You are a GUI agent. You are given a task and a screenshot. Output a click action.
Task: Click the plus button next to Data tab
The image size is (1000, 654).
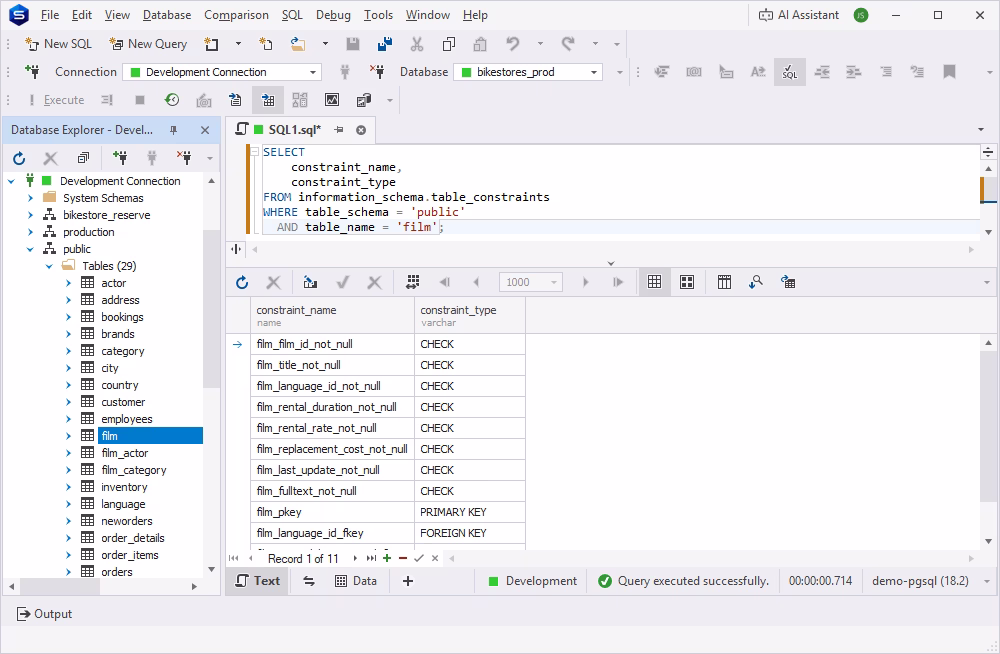point(408,581)
